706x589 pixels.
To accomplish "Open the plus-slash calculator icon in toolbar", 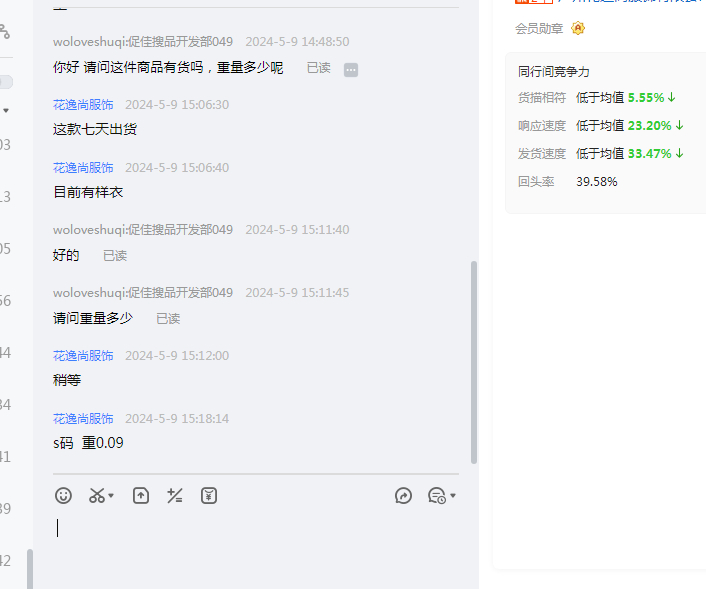I will pos(174,495).
